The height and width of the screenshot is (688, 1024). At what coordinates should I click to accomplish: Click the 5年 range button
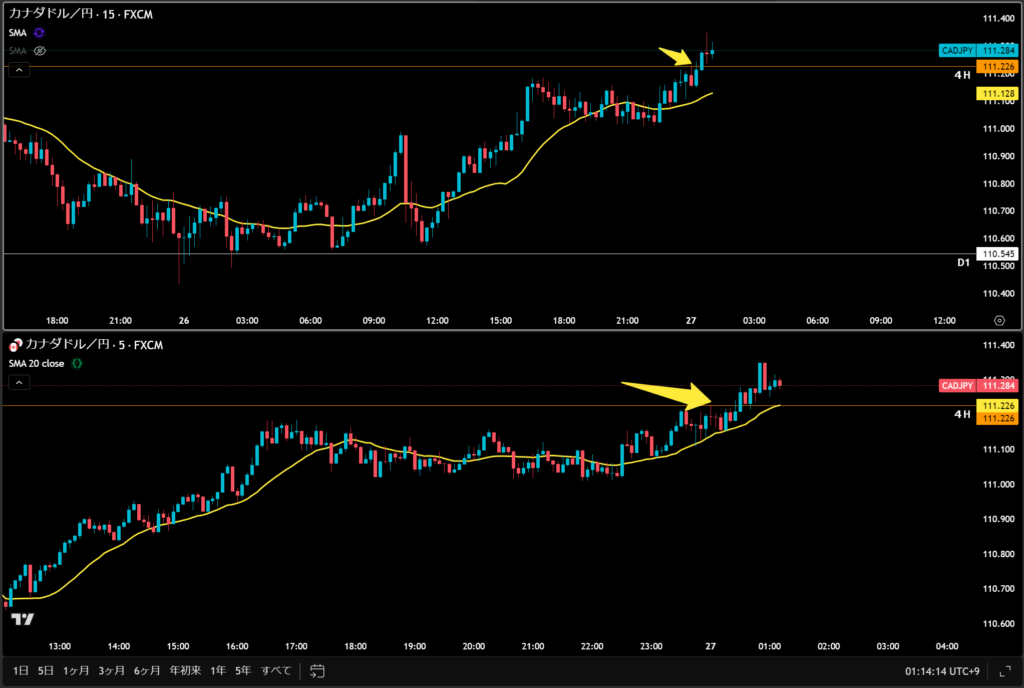click(x=243, y=670)
